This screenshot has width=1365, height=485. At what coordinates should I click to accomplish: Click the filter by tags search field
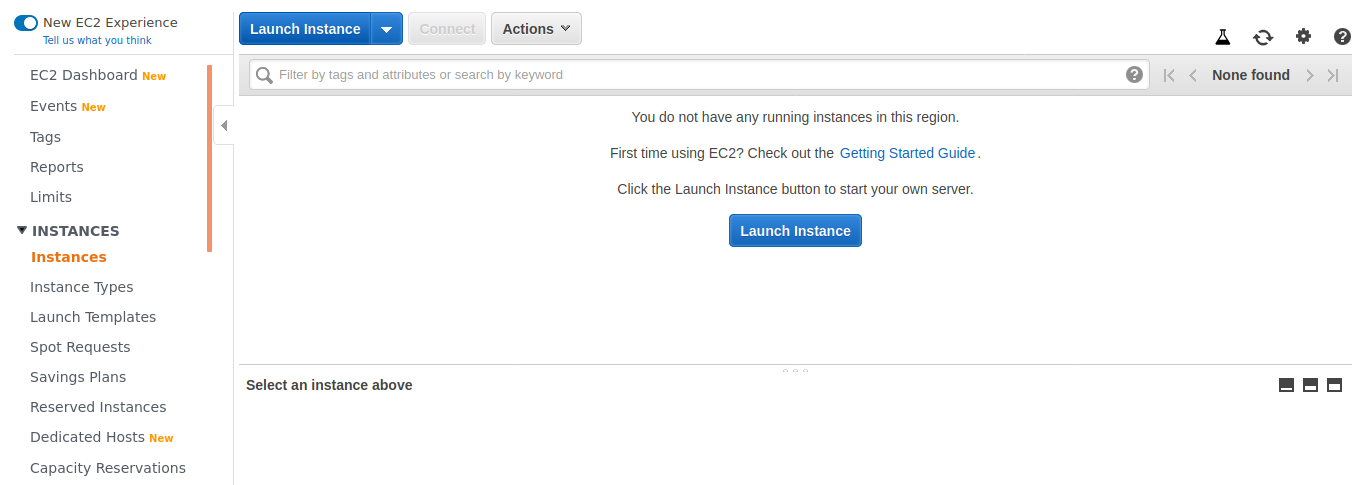click(699, 75)
